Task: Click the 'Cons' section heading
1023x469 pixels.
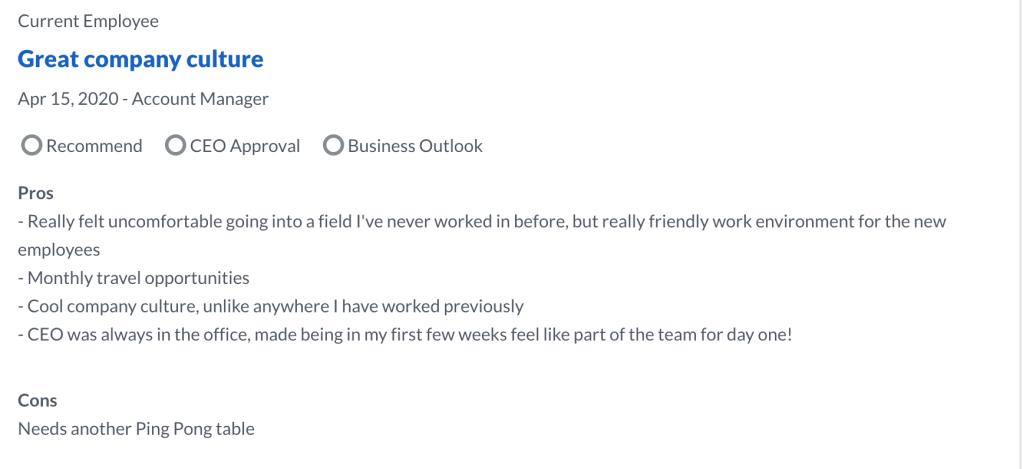Action: coord(38,400)
